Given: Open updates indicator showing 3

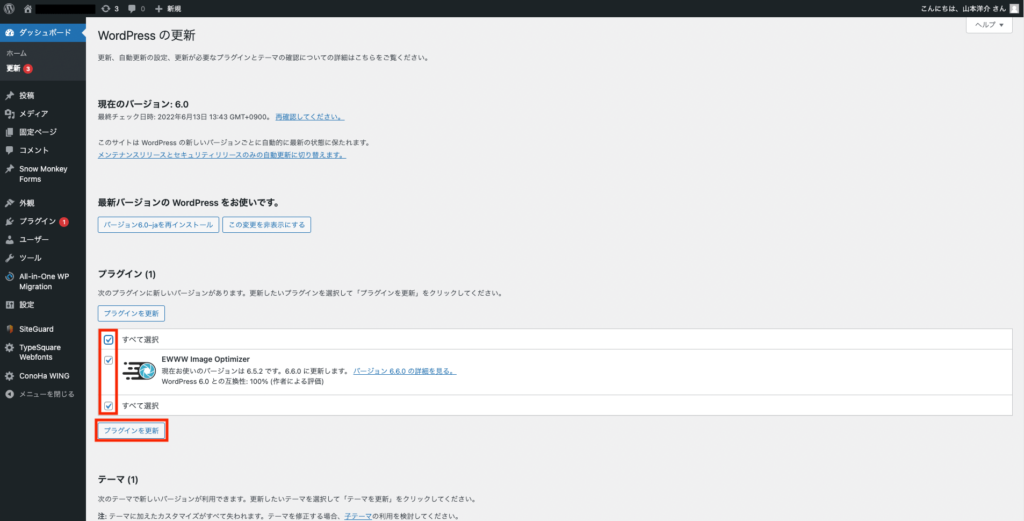Looking at the screenshot, I should click(x=110, y=8).
